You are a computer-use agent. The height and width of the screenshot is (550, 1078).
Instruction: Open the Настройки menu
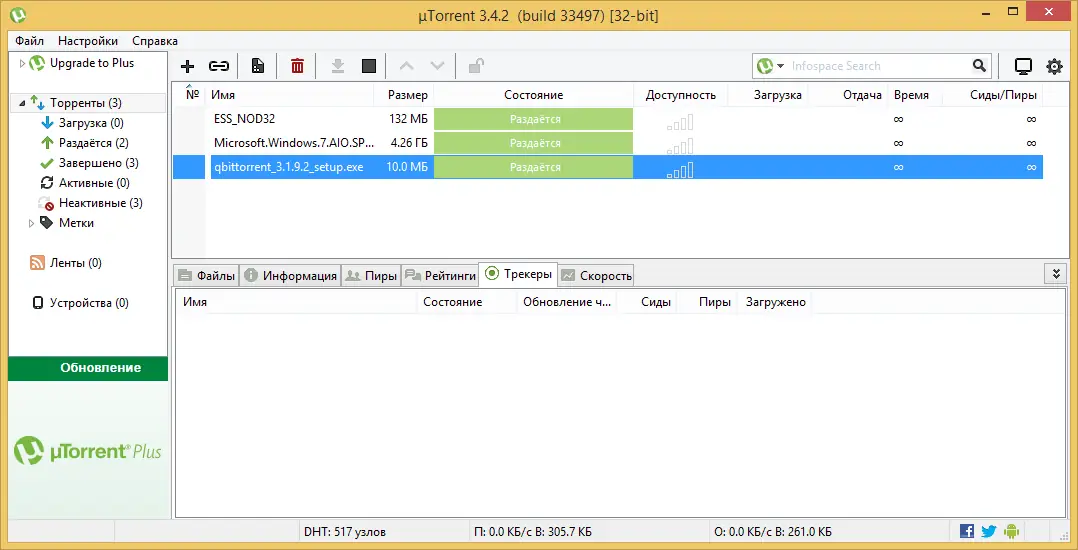88,41
